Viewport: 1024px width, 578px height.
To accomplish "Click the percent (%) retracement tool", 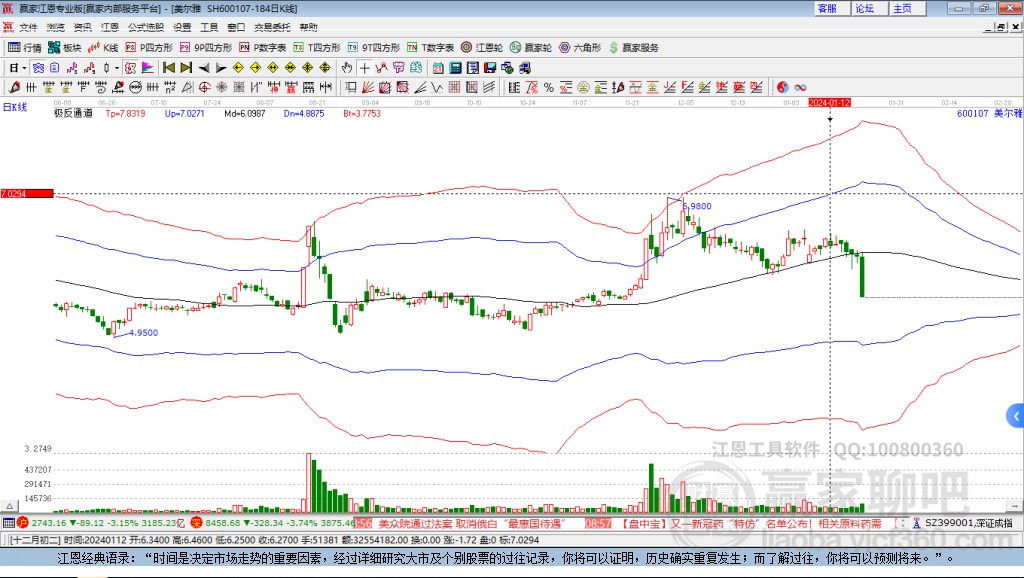I will [549, 88].
